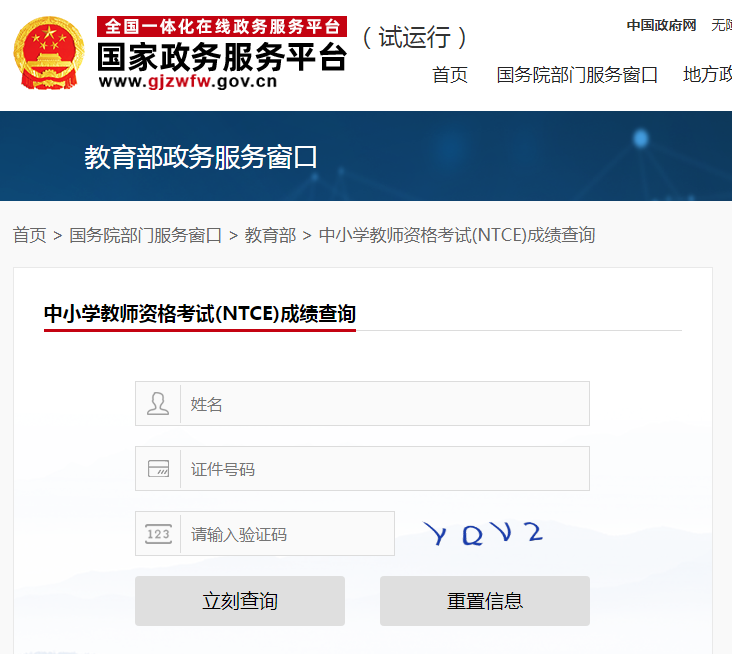Viewport: 732px width, 654px height.
Task: Focus the 证件号码 ID number field
Action: pyautogui.click(x=385, y=468)
